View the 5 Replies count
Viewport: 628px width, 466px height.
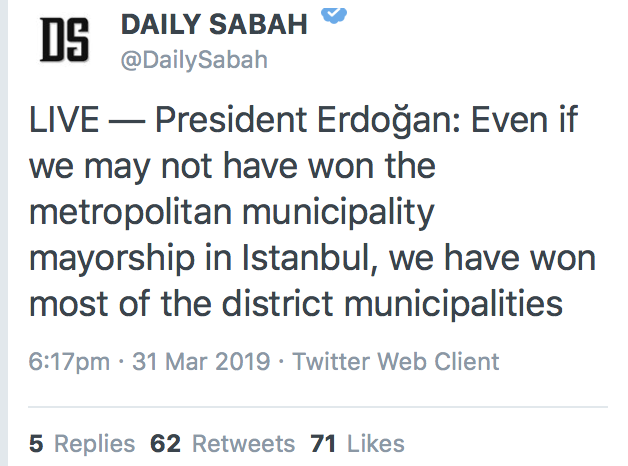pyautogui.click(x=82, y=444)
